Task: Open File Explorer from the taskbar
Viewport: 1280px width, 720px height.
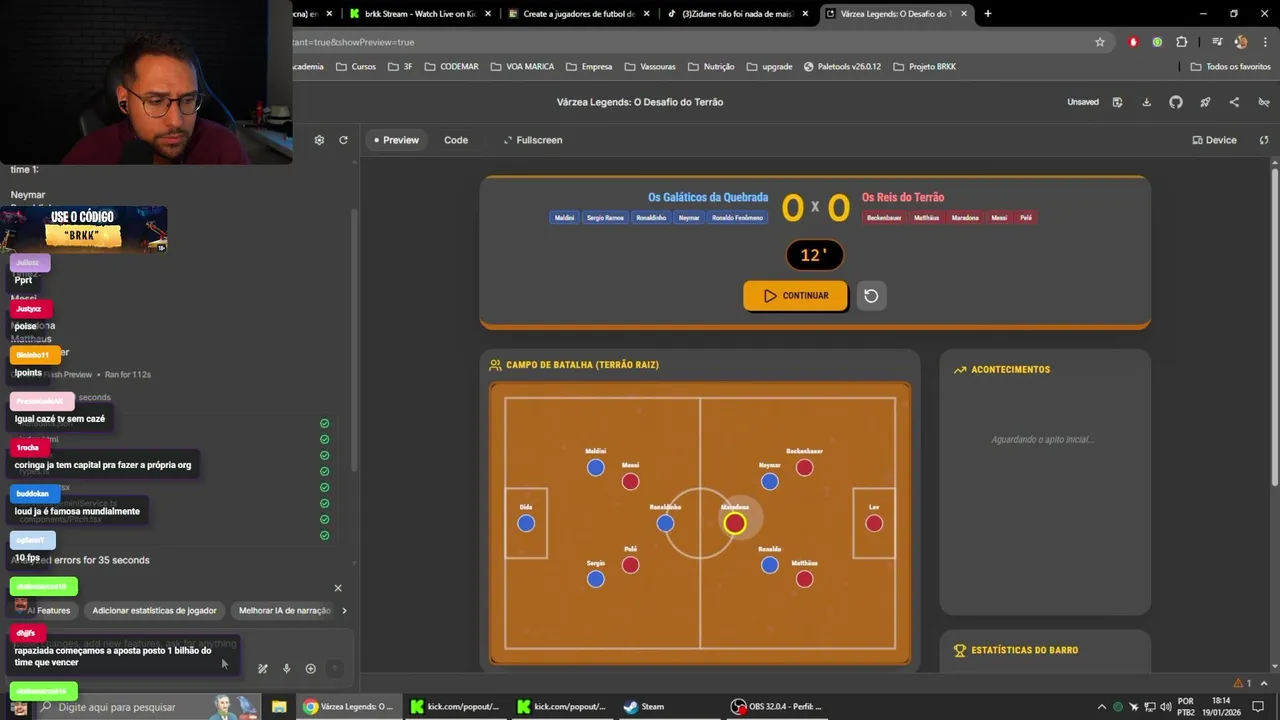Action: click(x=279, y=707)
